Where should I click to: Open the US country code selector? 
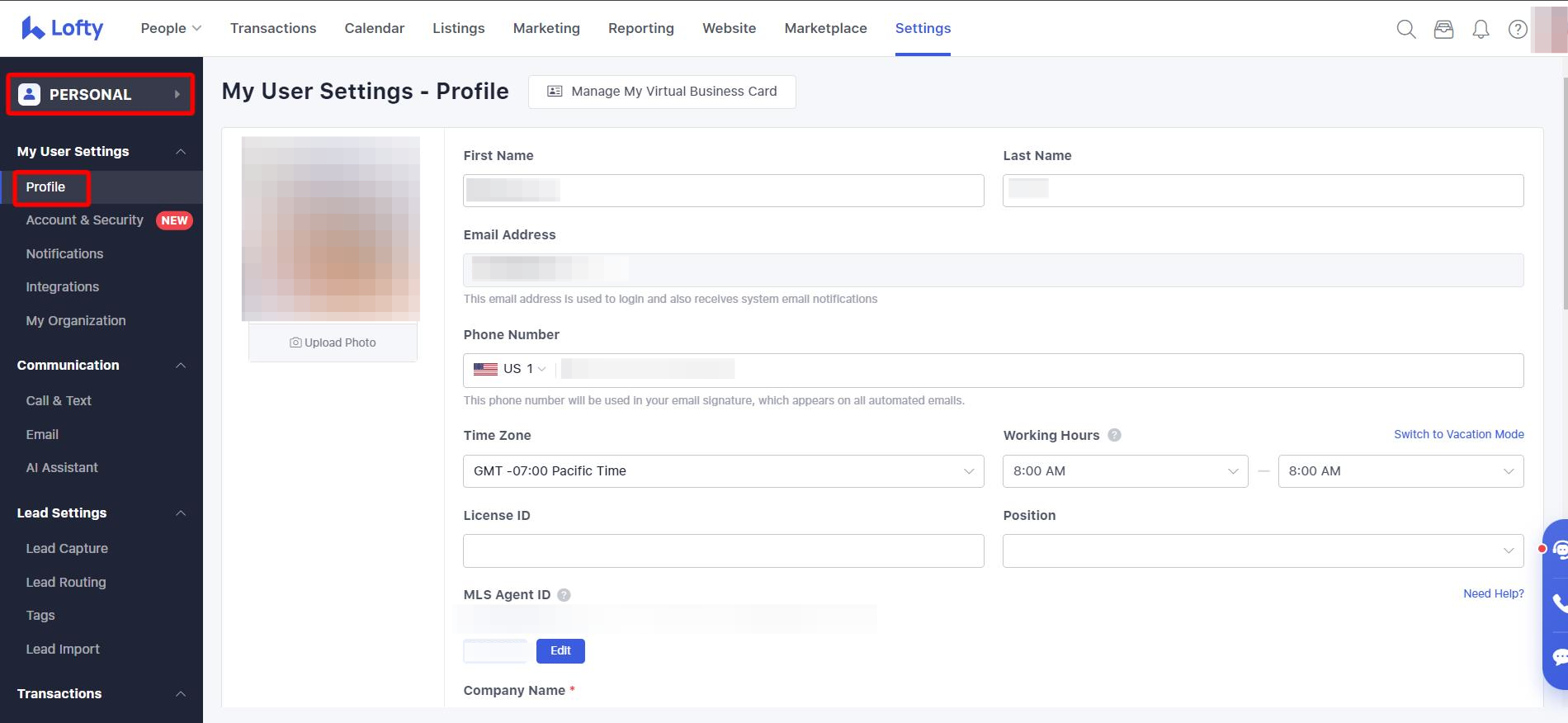point(510,369)
